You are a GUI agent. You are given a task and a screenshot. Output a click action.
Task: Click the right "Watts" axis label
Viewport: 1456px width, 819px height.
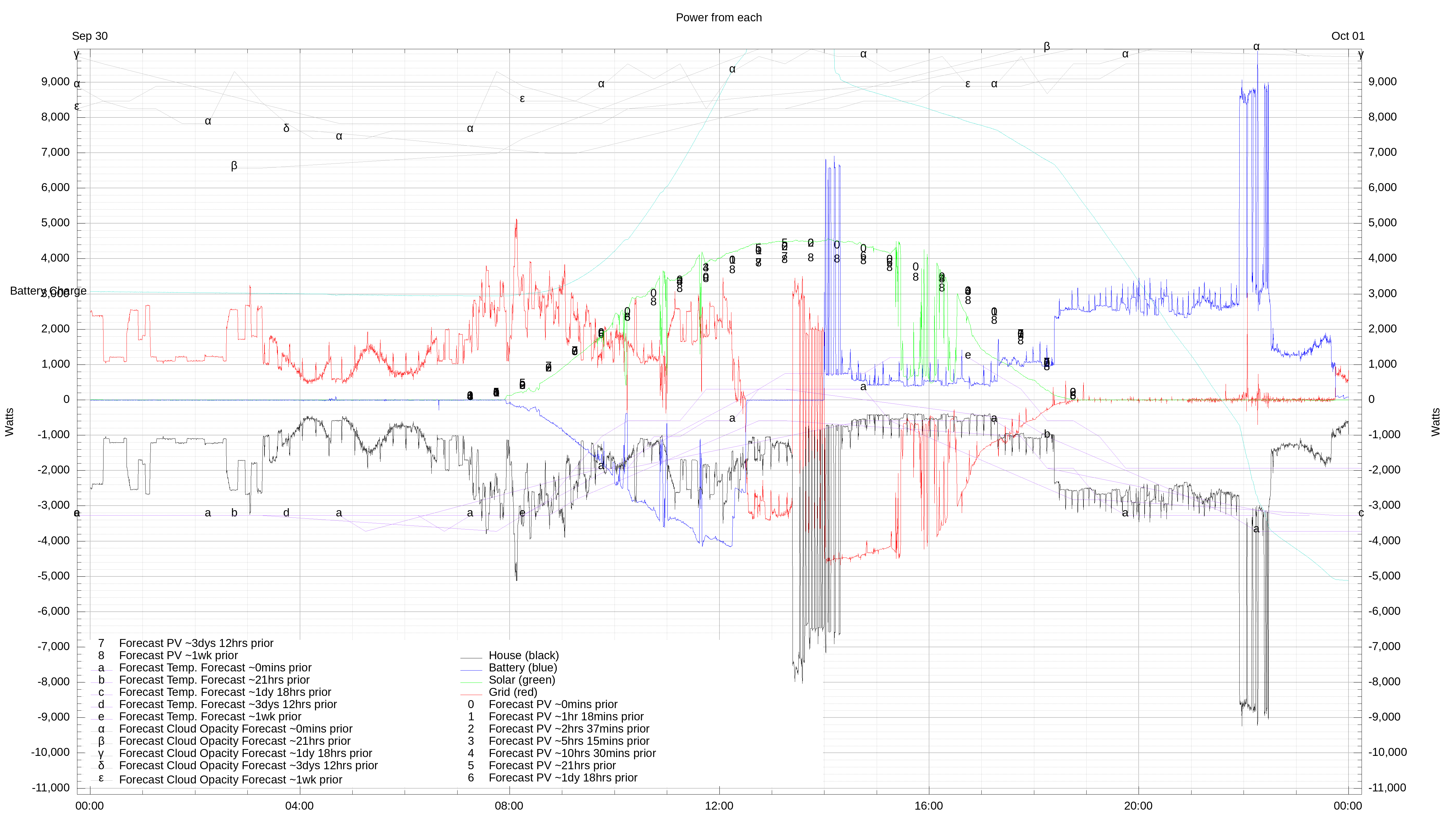[x=1436, y=422]
